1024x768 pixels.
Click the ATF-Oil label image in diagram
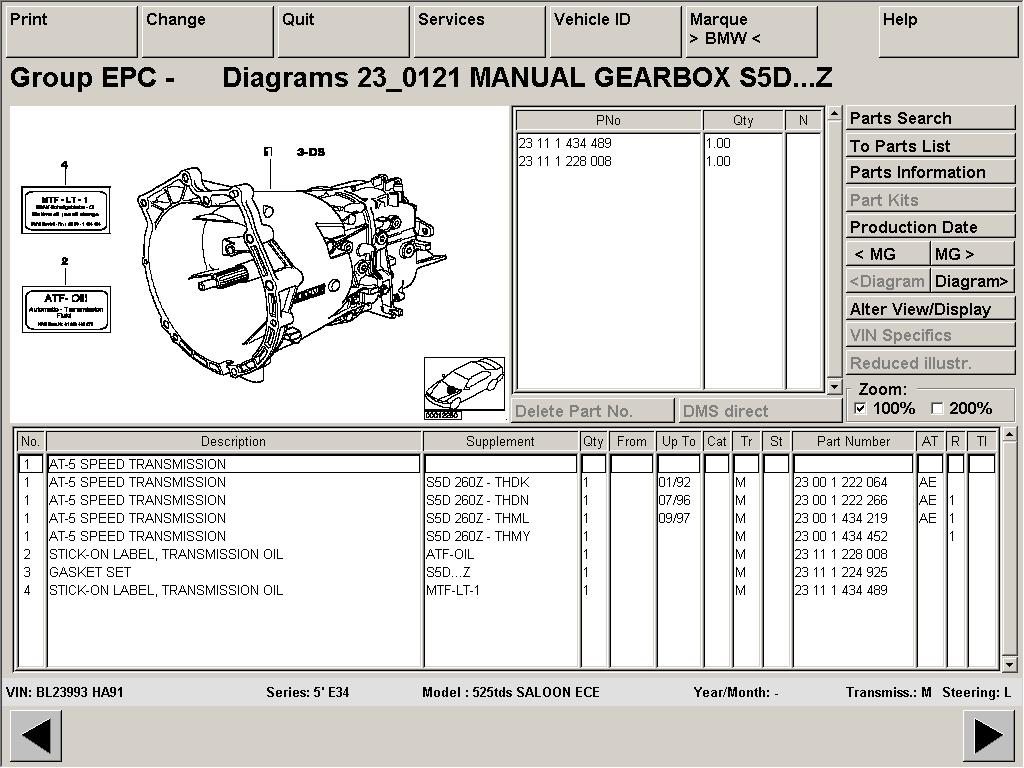point(66,309)
